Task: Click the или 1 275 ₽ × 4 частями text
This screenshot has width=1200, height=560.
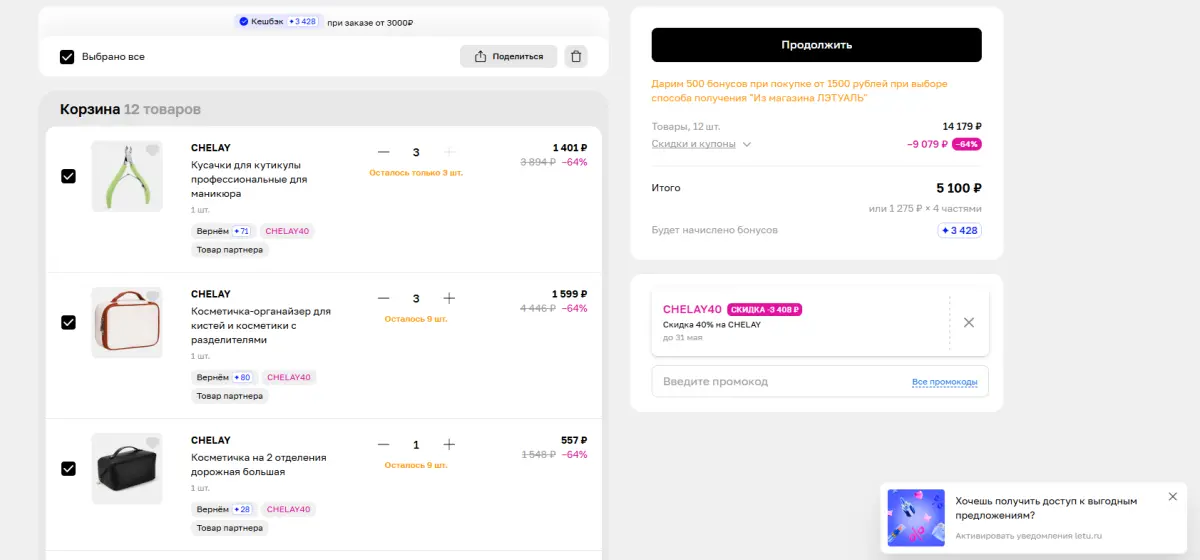Action: click(x=925, y=209)
